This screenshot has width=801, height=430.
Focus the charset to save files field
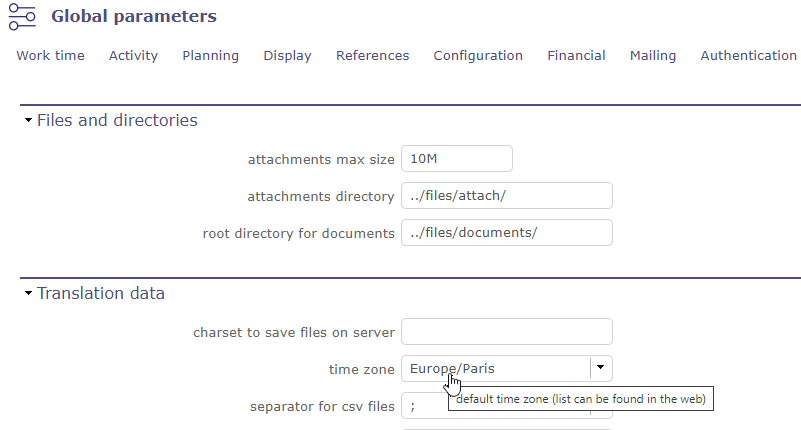[x=506, y=332]
